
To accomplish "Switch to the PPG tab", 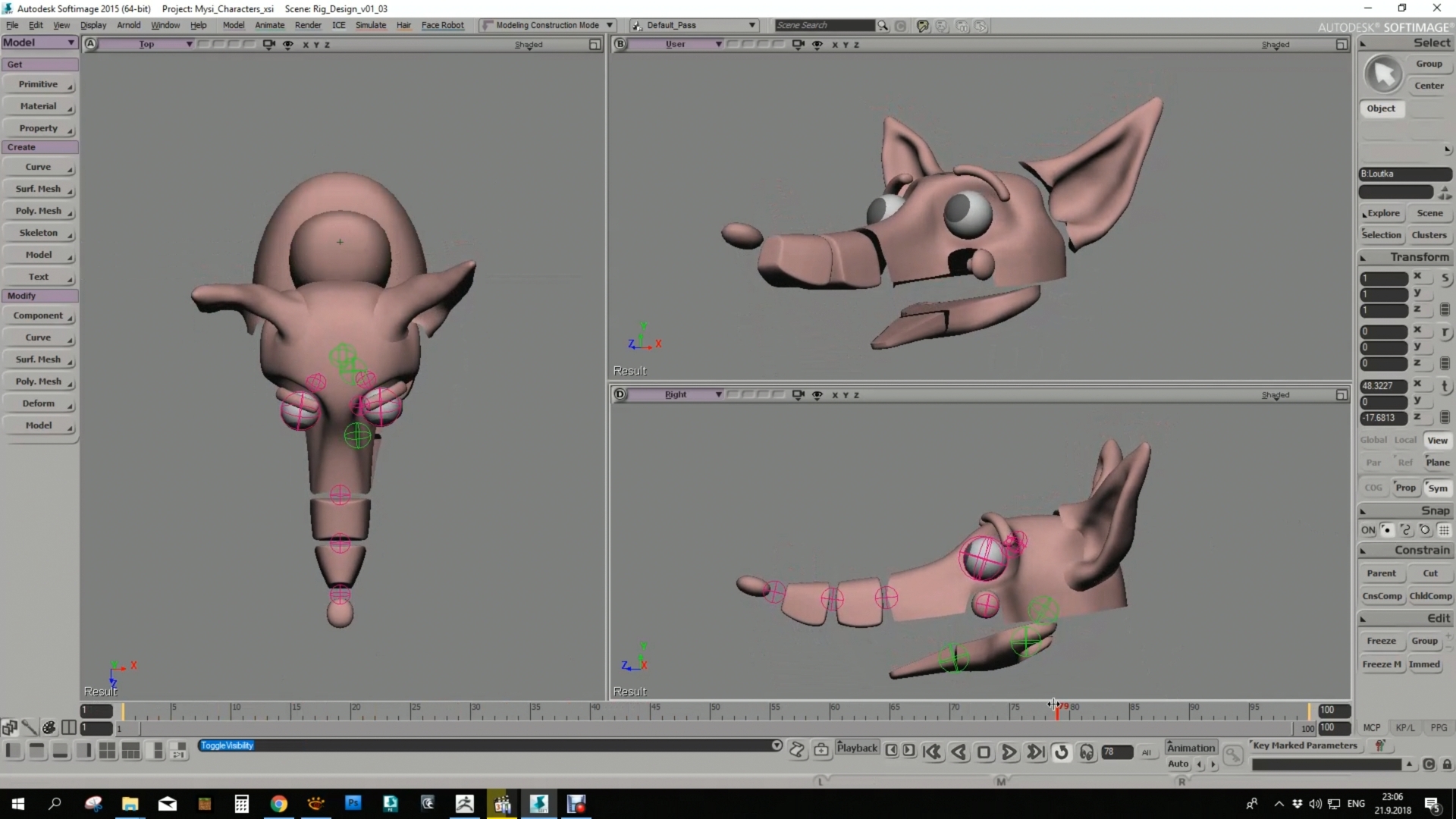I will 1439,728.
